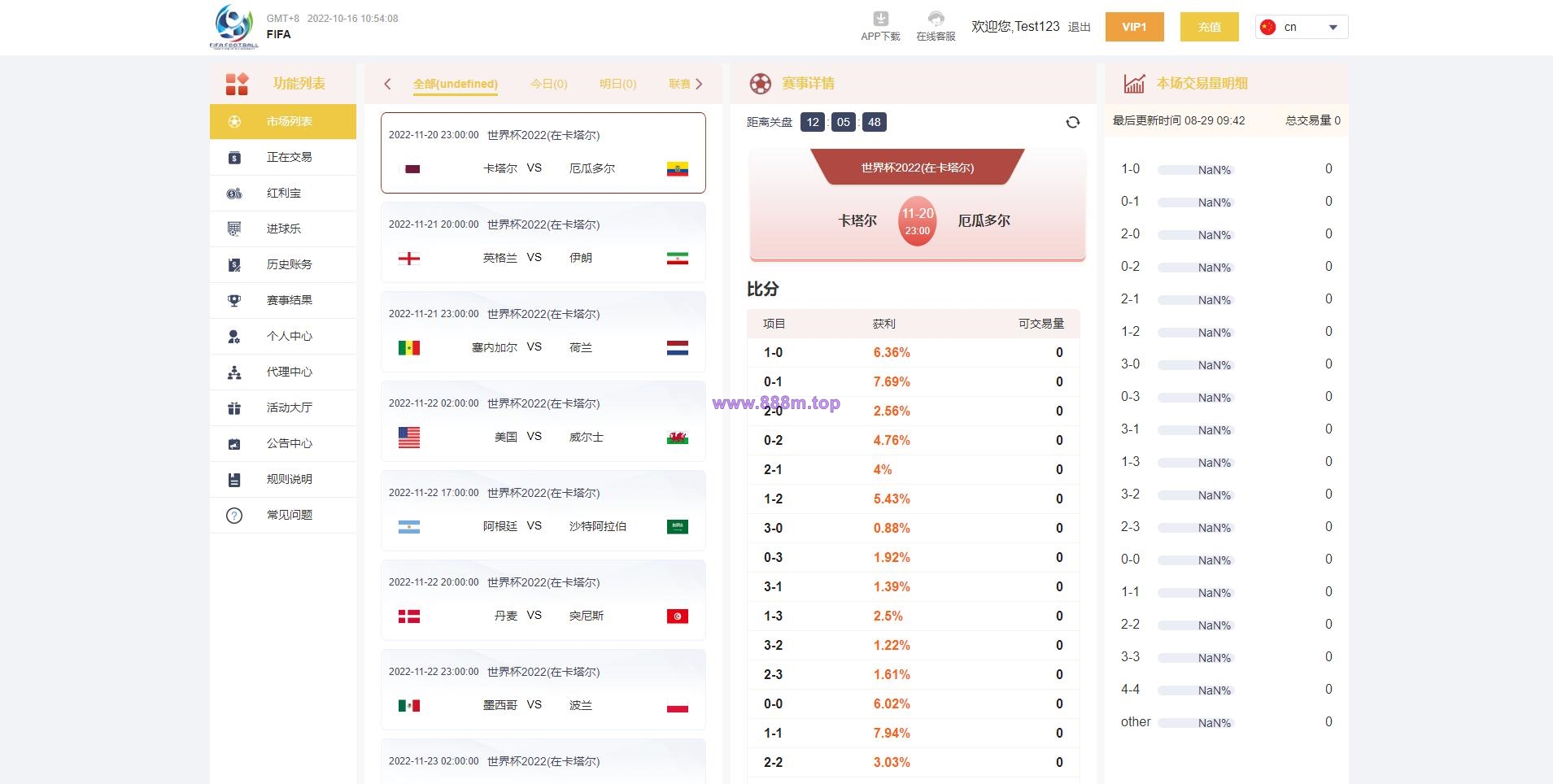Select the 1-2 score row at 5.43%
The width and height of the screenshot is (1553, 784).
click(x=914, y=499)
